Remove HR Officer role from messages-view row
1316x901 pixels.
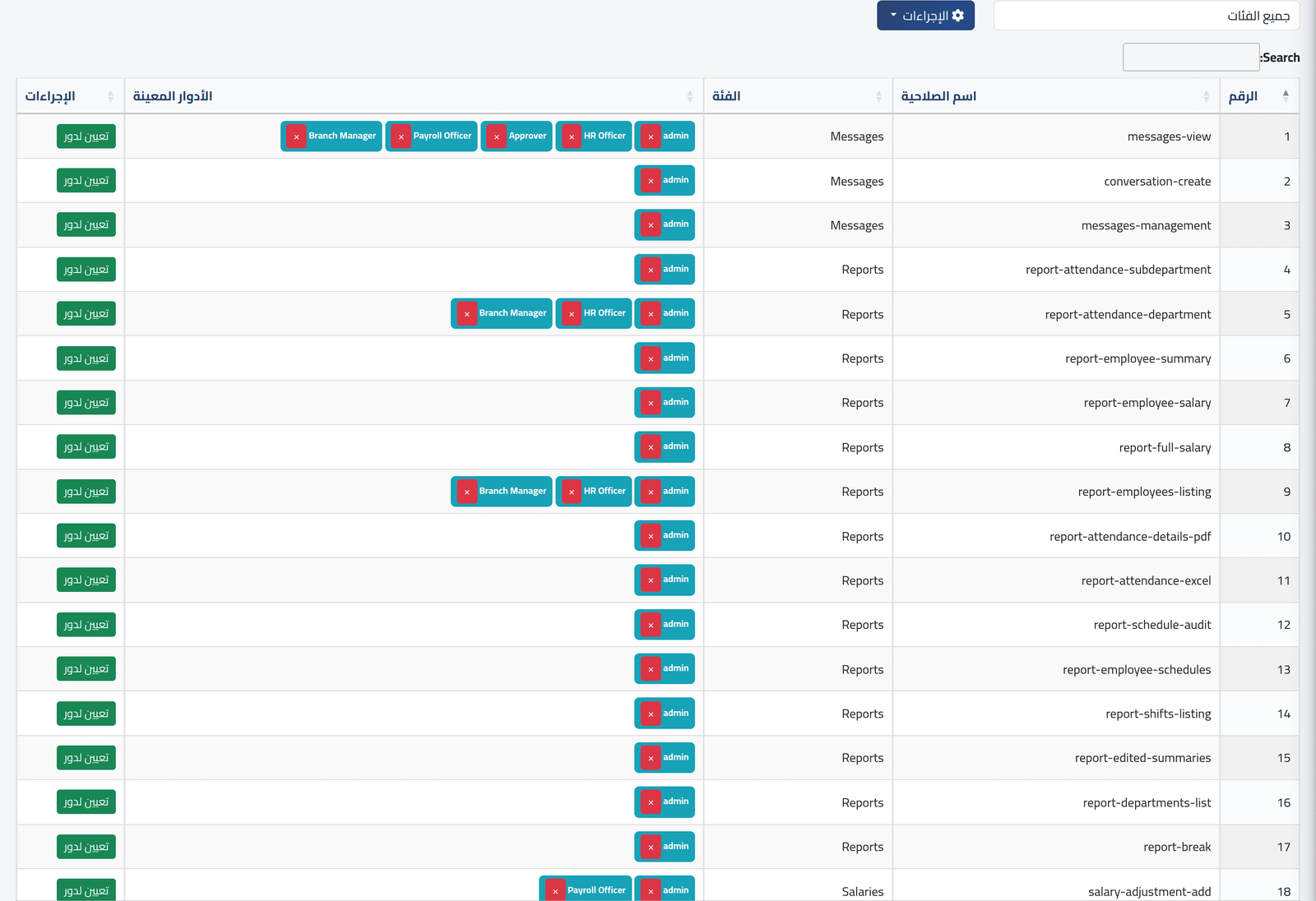(x=572, y=136)
